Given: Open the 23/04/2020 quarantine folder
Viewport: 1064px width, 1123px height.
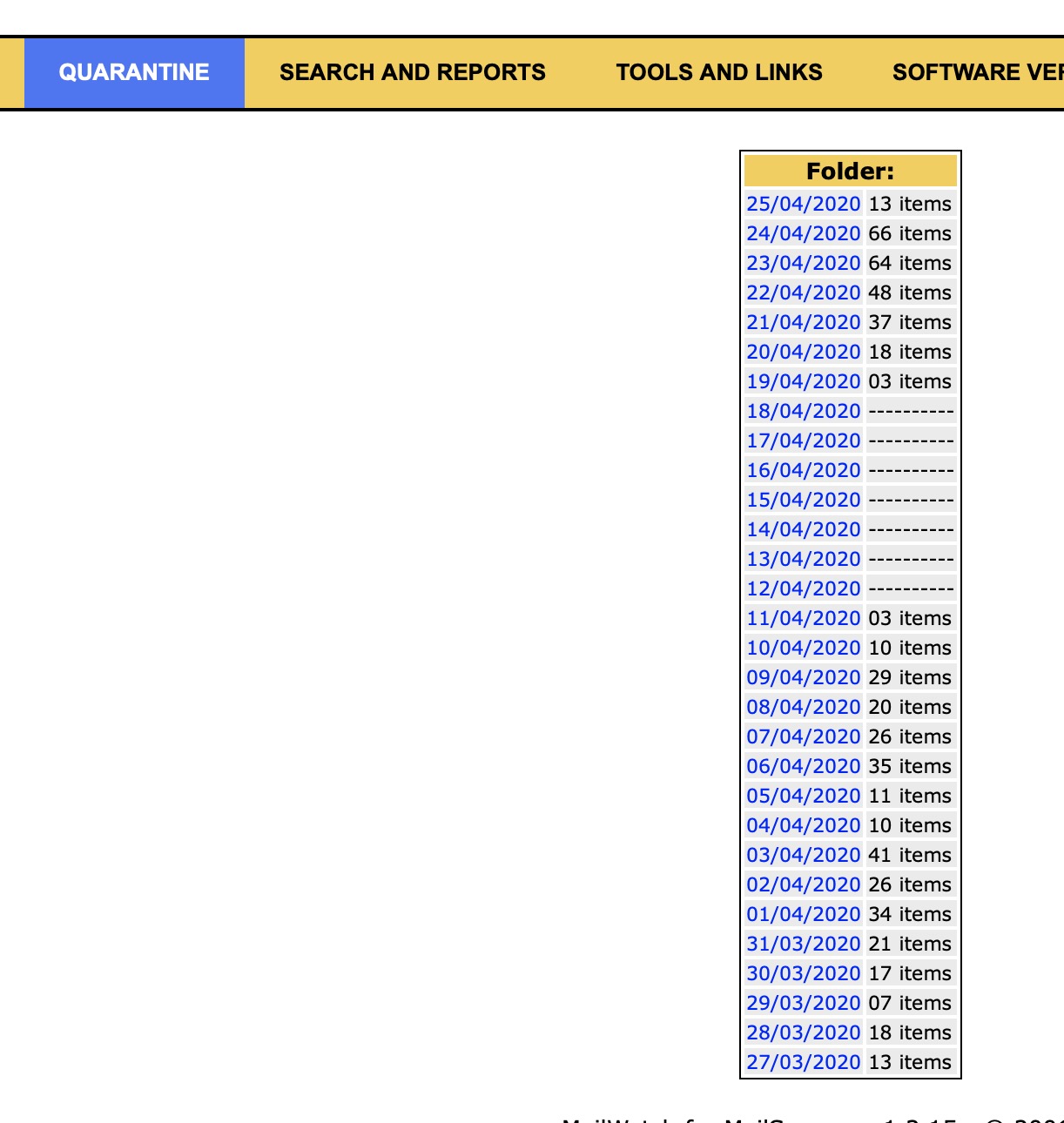Looking at the screenshot, I should [x=804, y=262].
